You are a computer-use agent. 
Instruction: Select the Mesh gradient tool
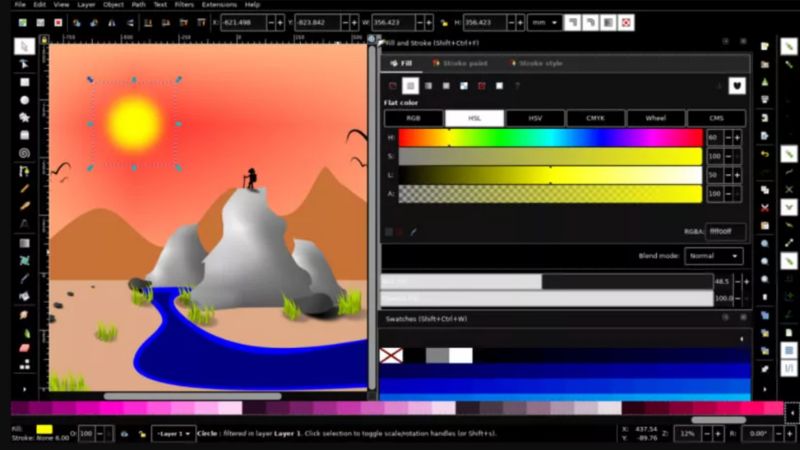pyautogui.click(x=24, y=261)
